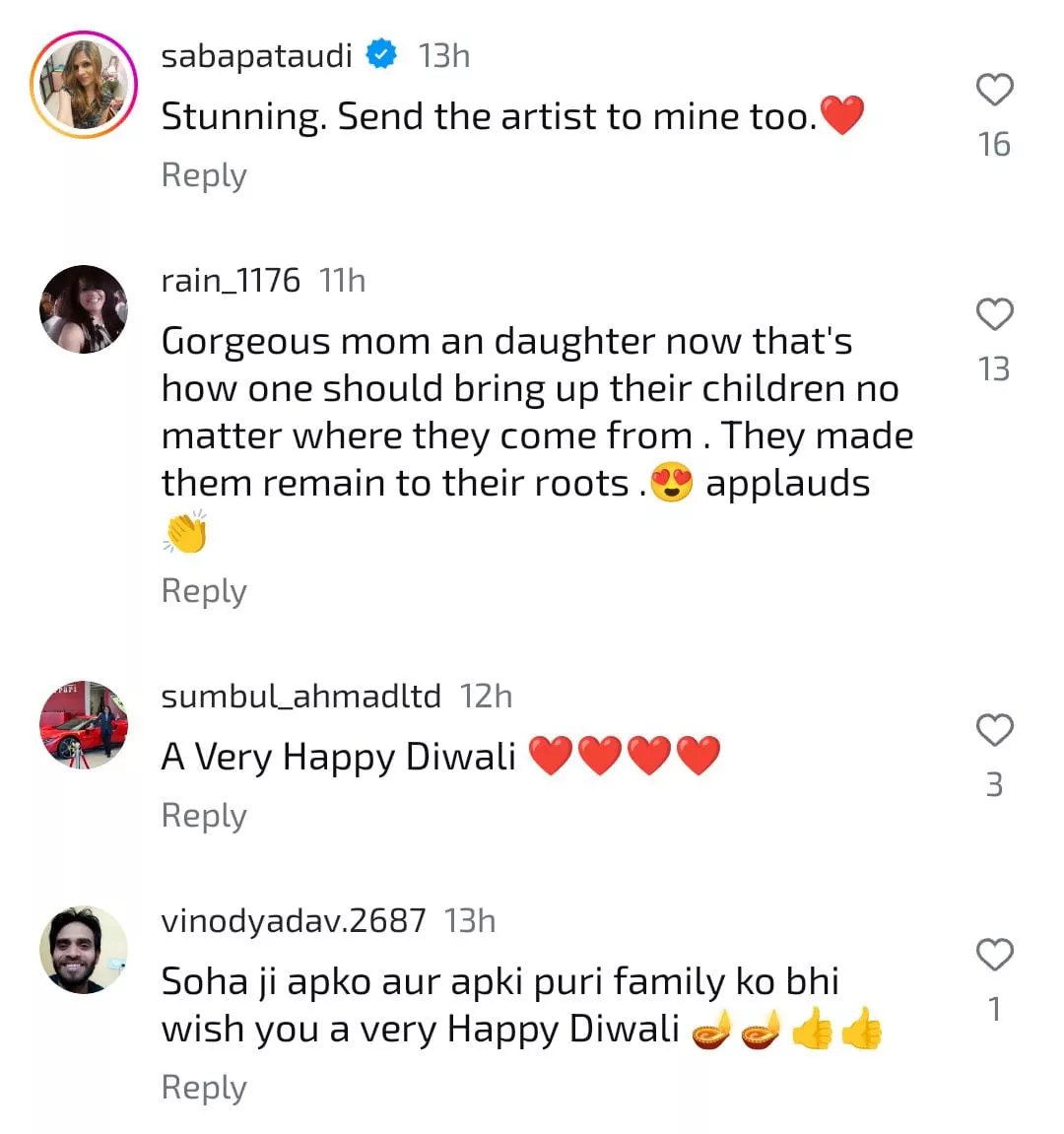View vinodyadav.2687's profile avatar

point(84,950)
